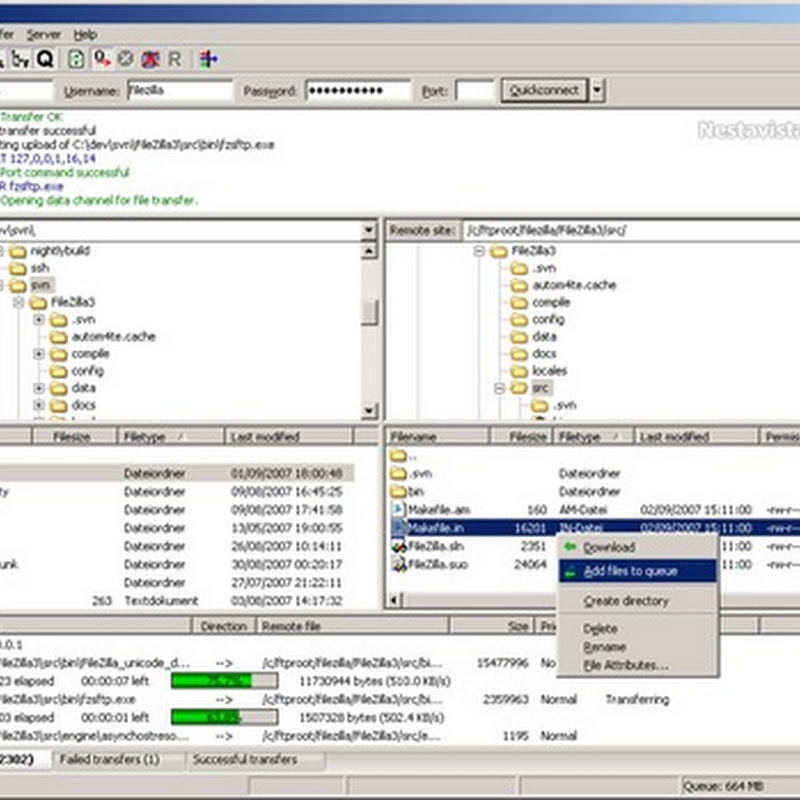Click the local tree vertical scrollbar thumb
This screenshot has height=800, width=800.
click(x=369, y=312)
